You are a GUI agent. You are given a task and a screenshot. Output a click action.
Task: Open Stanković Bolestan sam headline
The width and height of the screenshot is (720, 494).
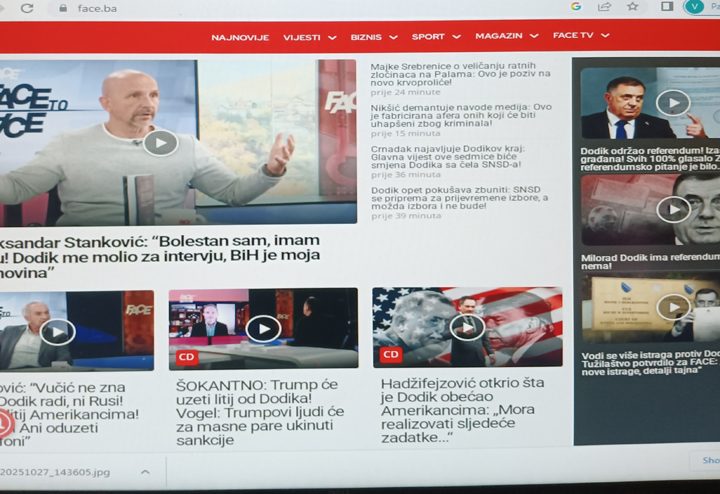tap(160, 256)
